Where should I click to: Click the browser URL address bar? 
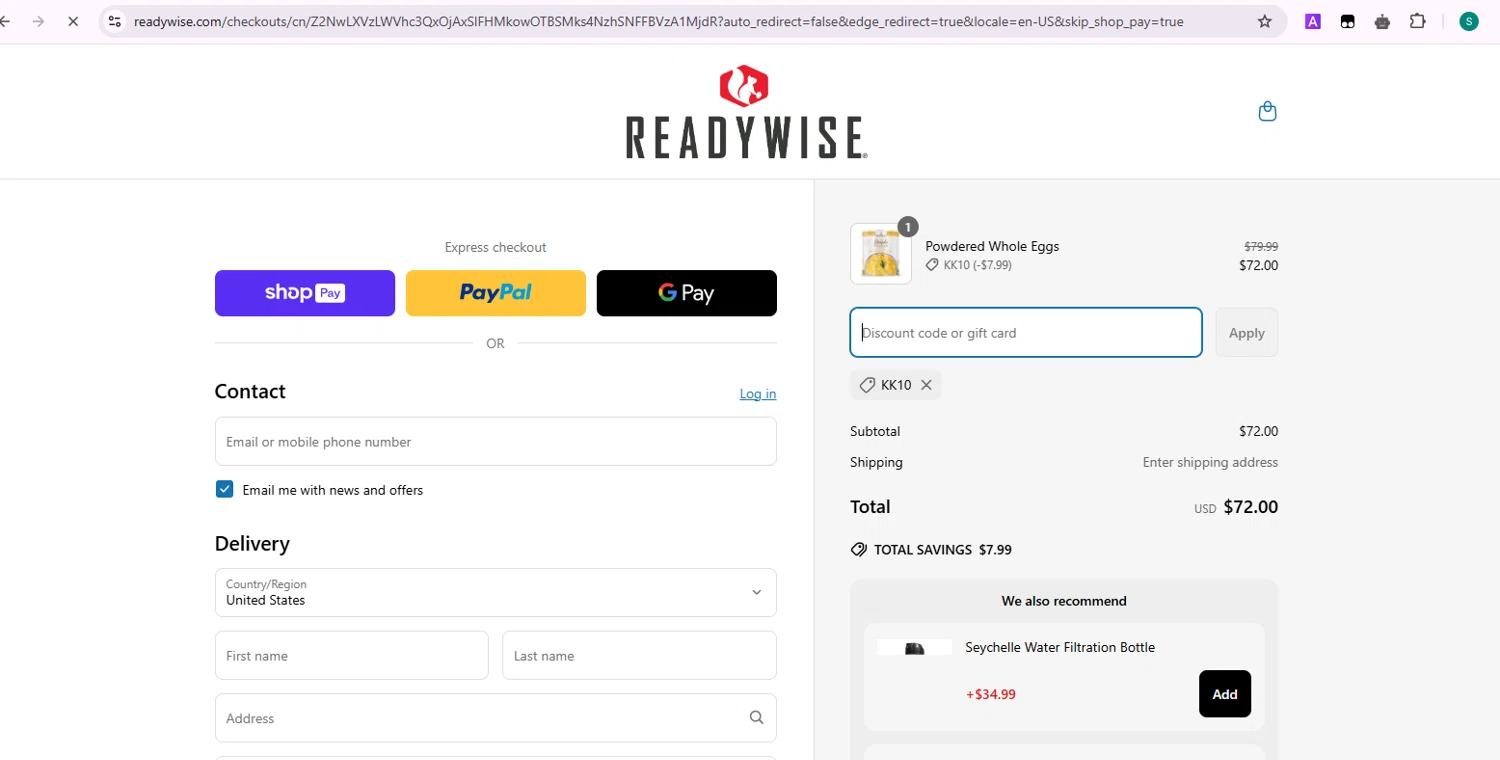pyautogui.click(x=690, y=21)
